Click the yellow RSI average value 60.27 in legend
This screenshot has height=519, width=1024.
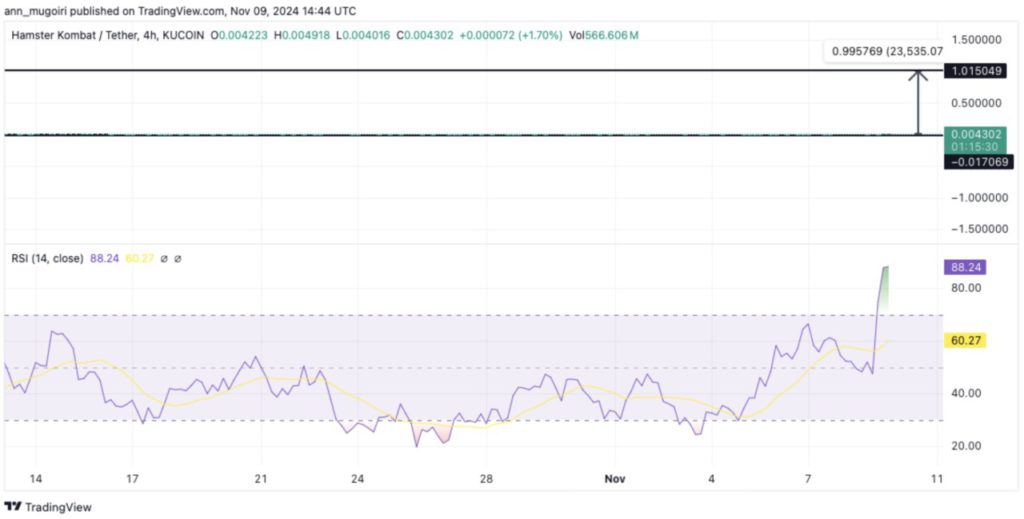coord(139,259)
